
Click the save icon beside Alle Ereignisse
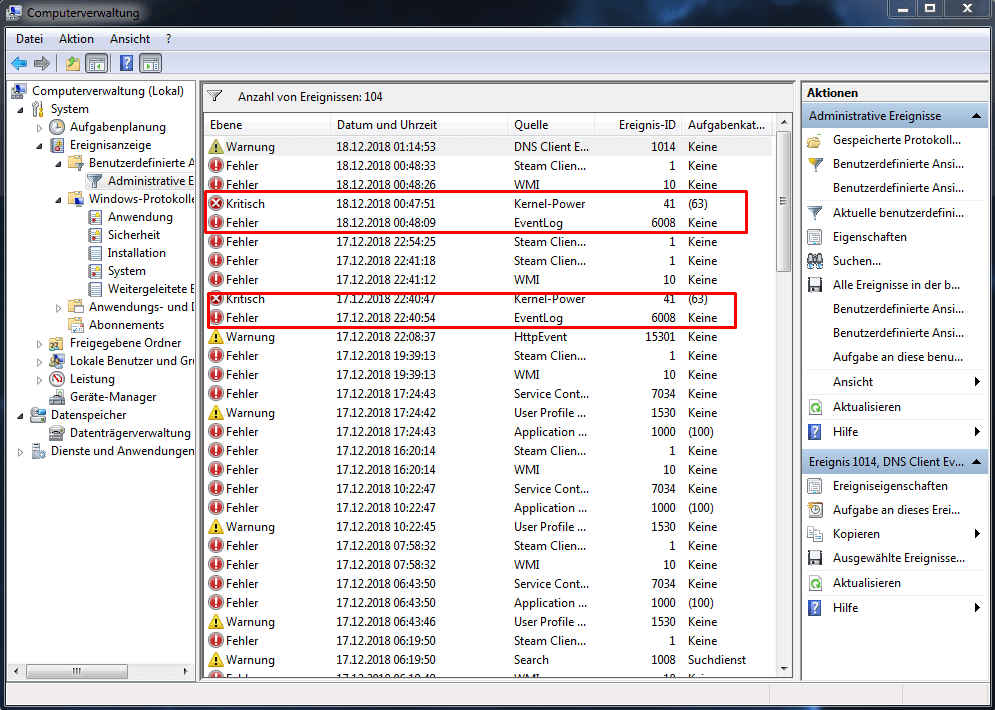click(x=815, y=285)
